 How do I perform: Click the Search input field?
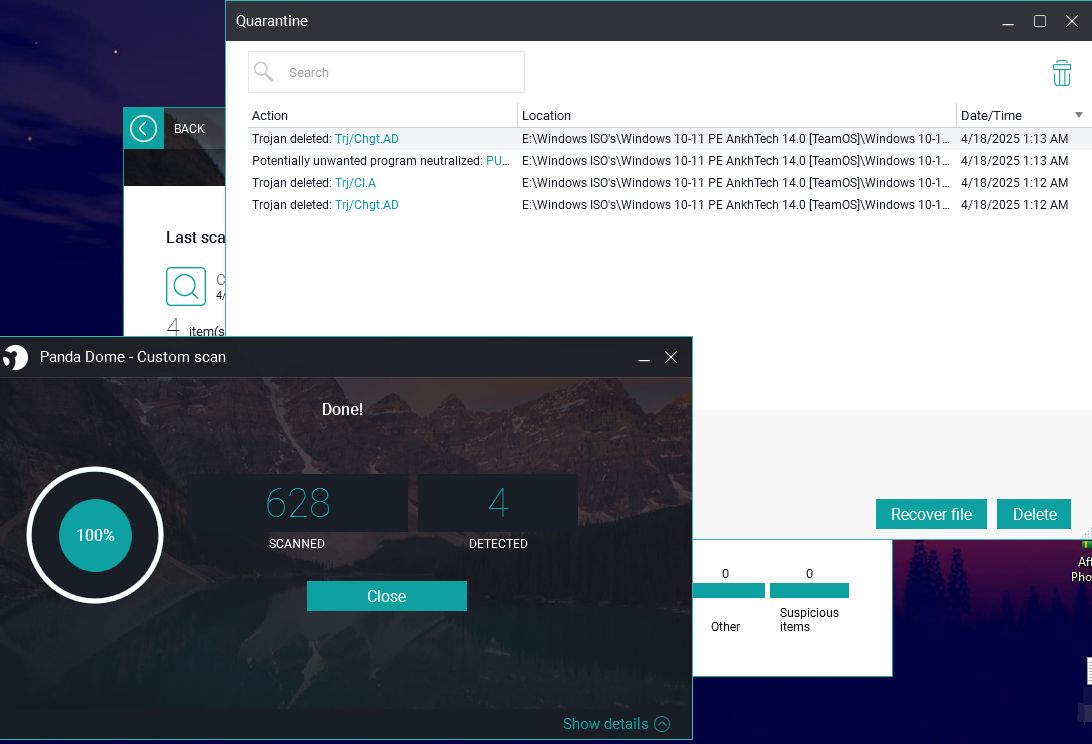[x=387, y=72]
